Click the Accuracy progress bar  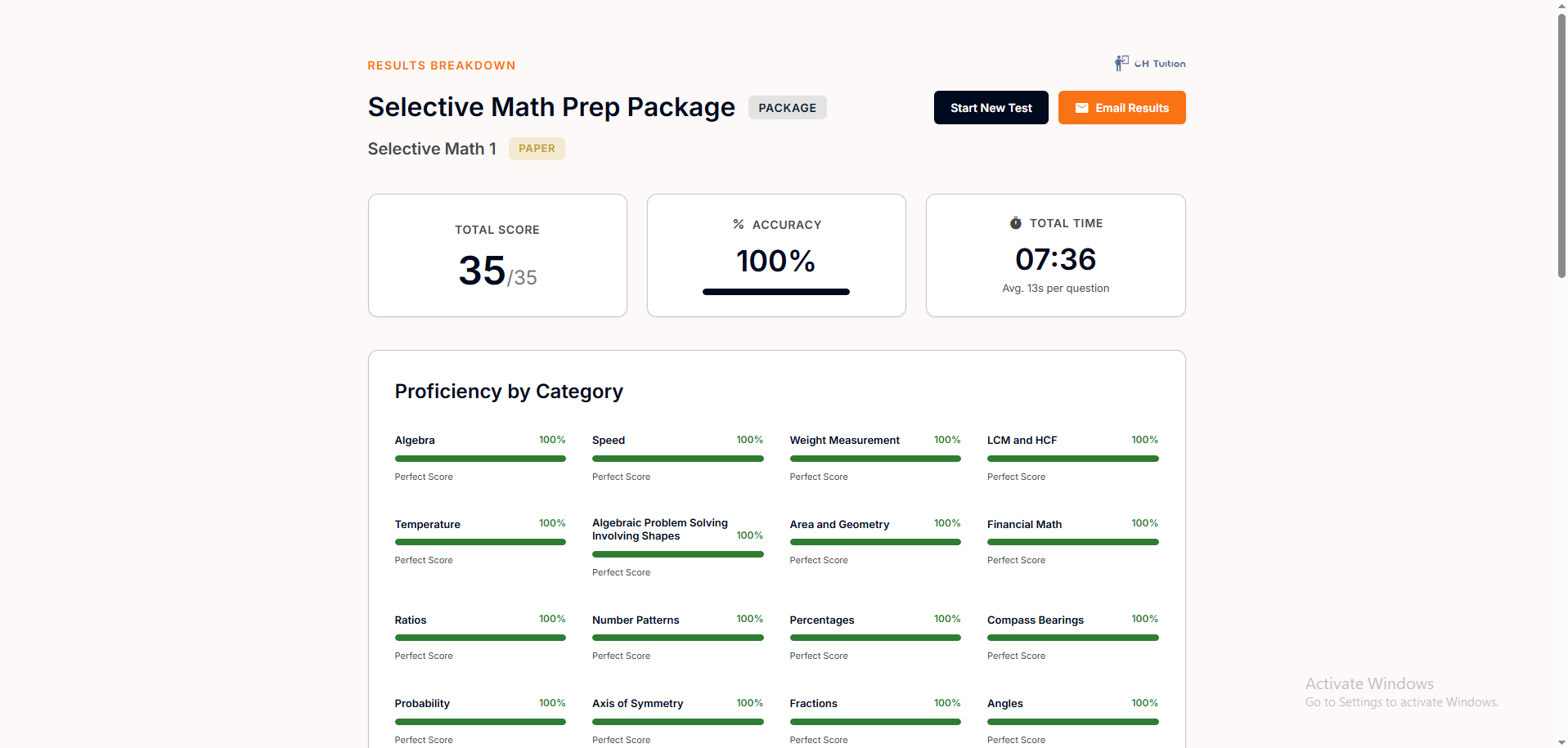(776, 292)
